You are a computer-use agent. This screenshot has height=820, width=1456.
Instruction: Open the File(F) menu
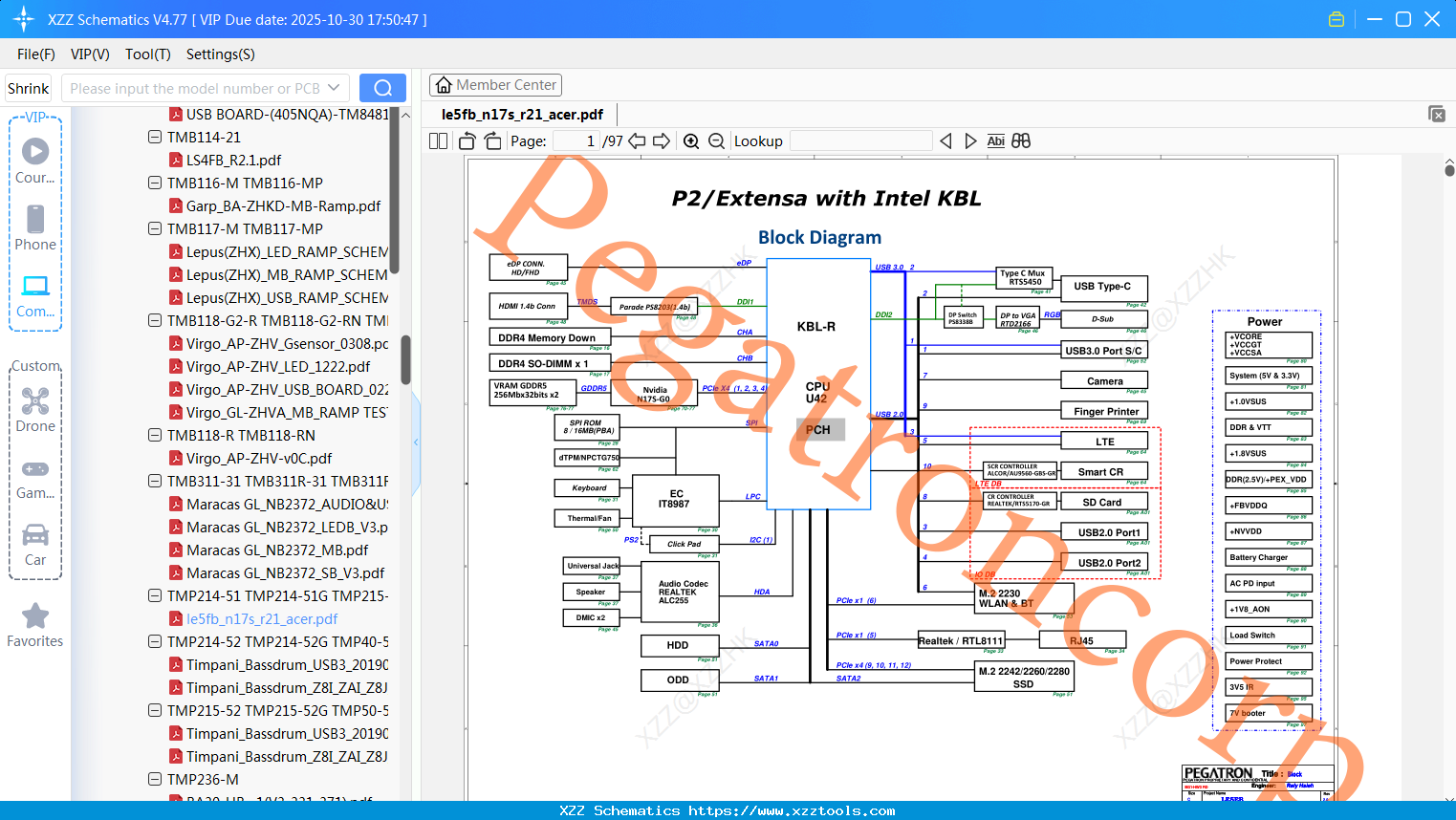click(36, 54)
